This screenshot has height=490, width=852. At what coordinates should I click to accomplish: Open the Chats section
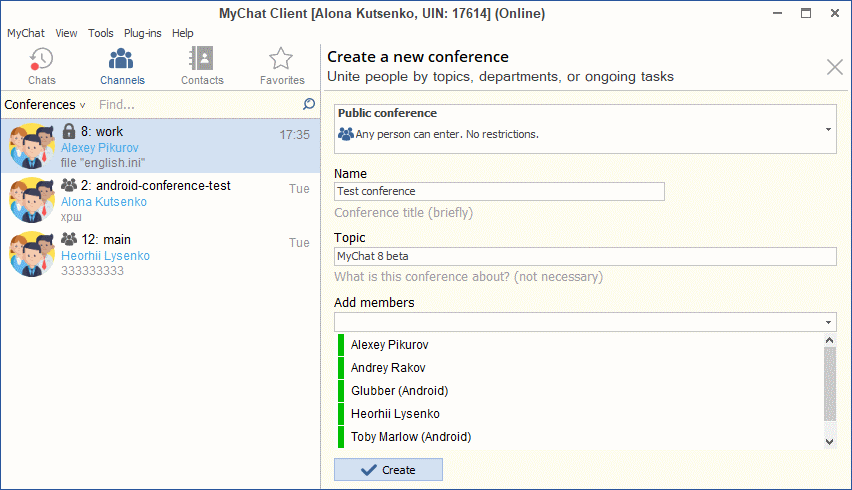41,66
